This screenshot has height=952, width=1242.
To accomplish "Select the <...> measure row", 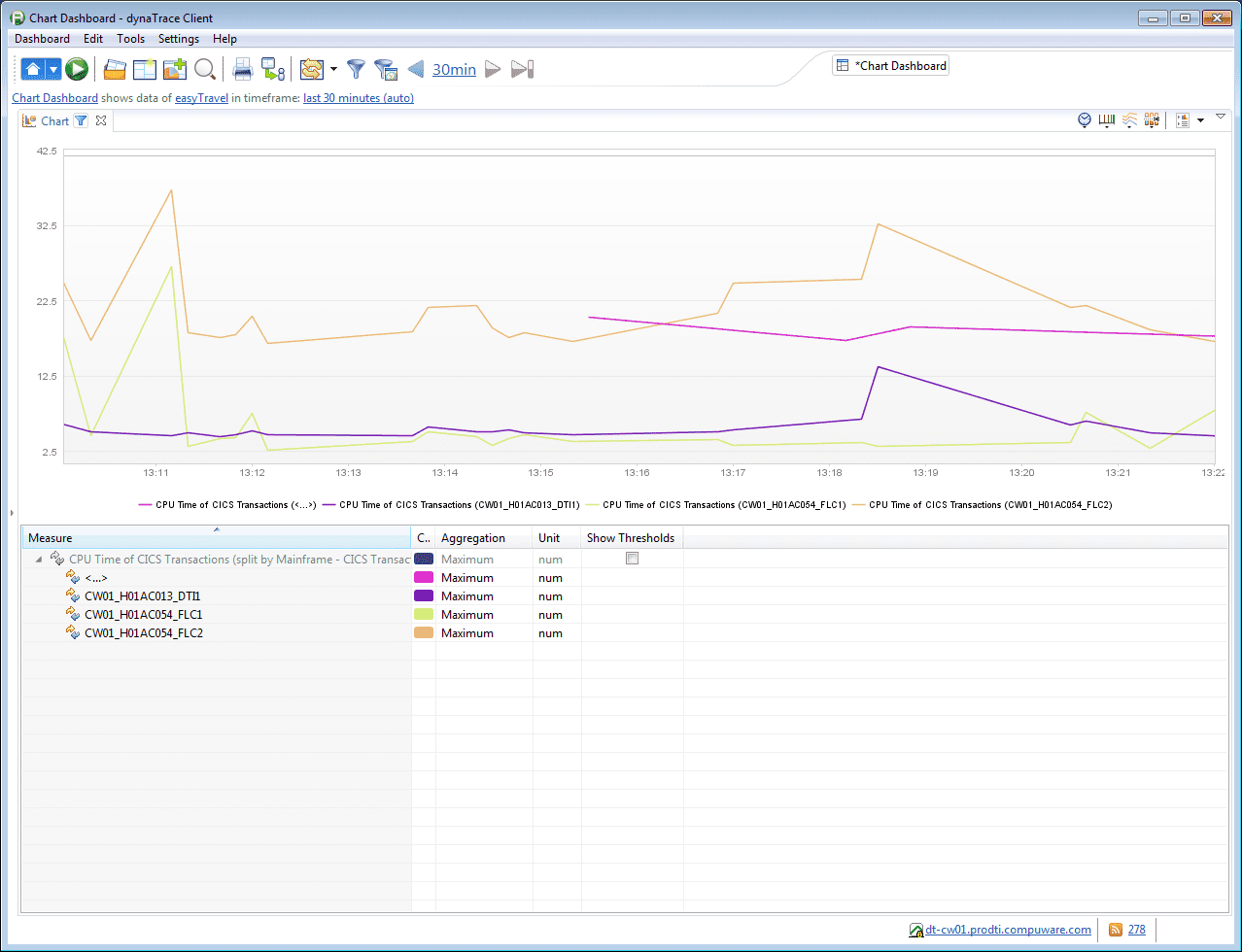I will coord(624,577).
